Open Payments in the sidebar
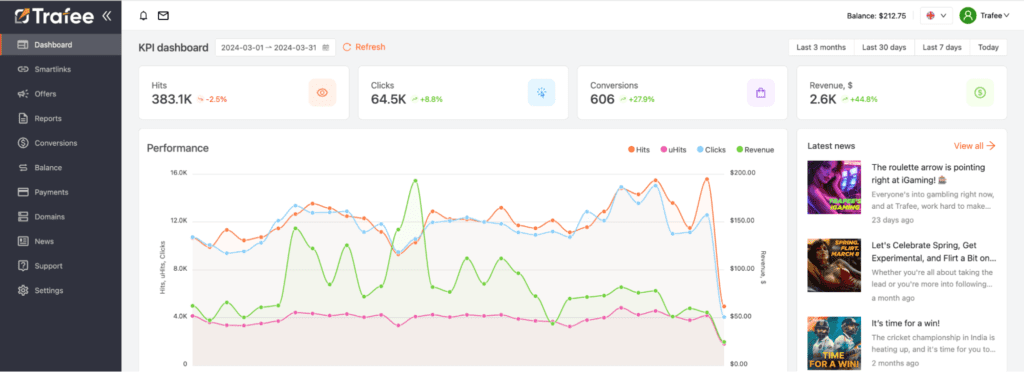The height and width of the screenshot is (372, 1024). [x=61, y=192]
